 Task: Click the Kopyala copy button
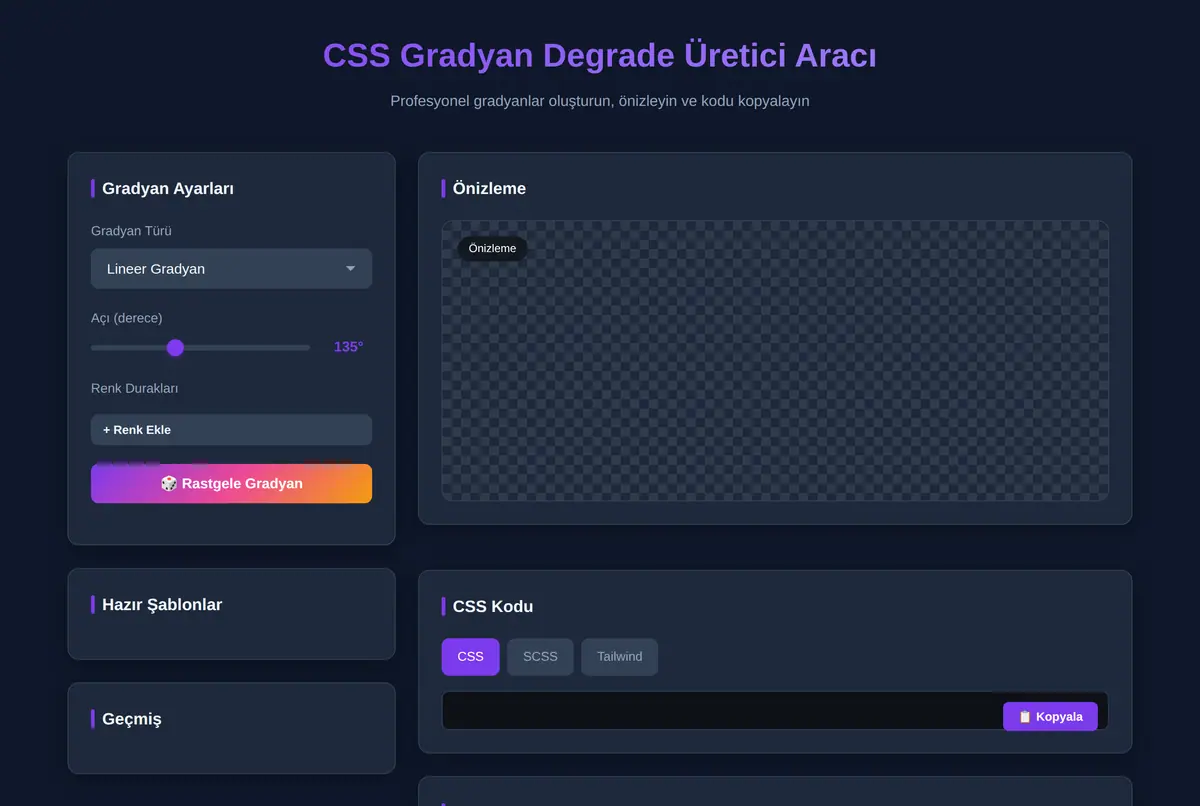1050,716
